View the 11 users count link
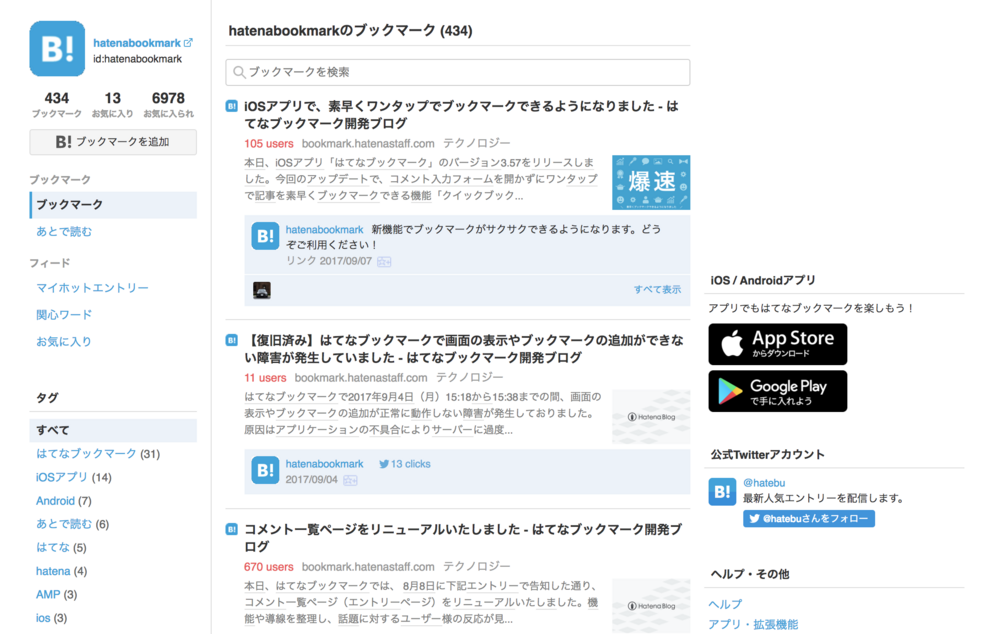The width and height of the screenshot is (1000, 634). [265, 378]
